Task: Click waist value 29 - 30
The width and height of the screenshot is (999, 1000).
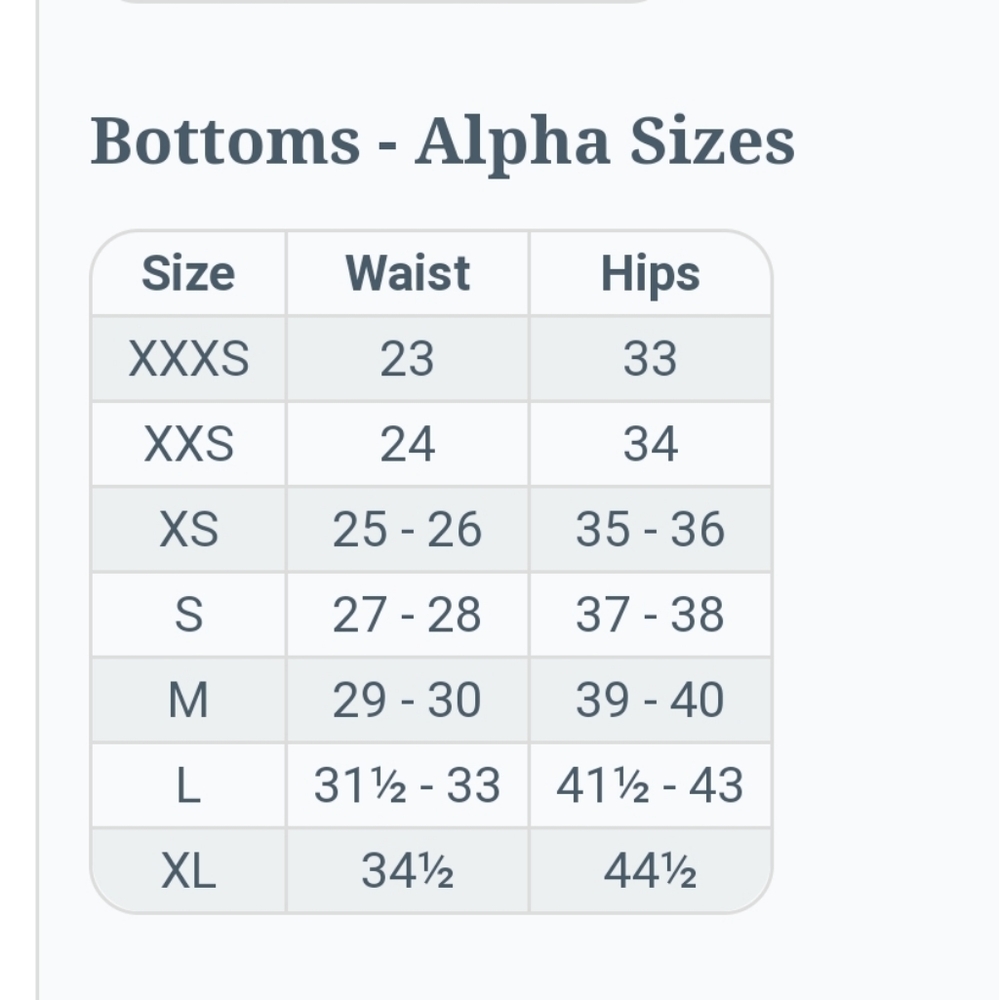Action: 408,700
